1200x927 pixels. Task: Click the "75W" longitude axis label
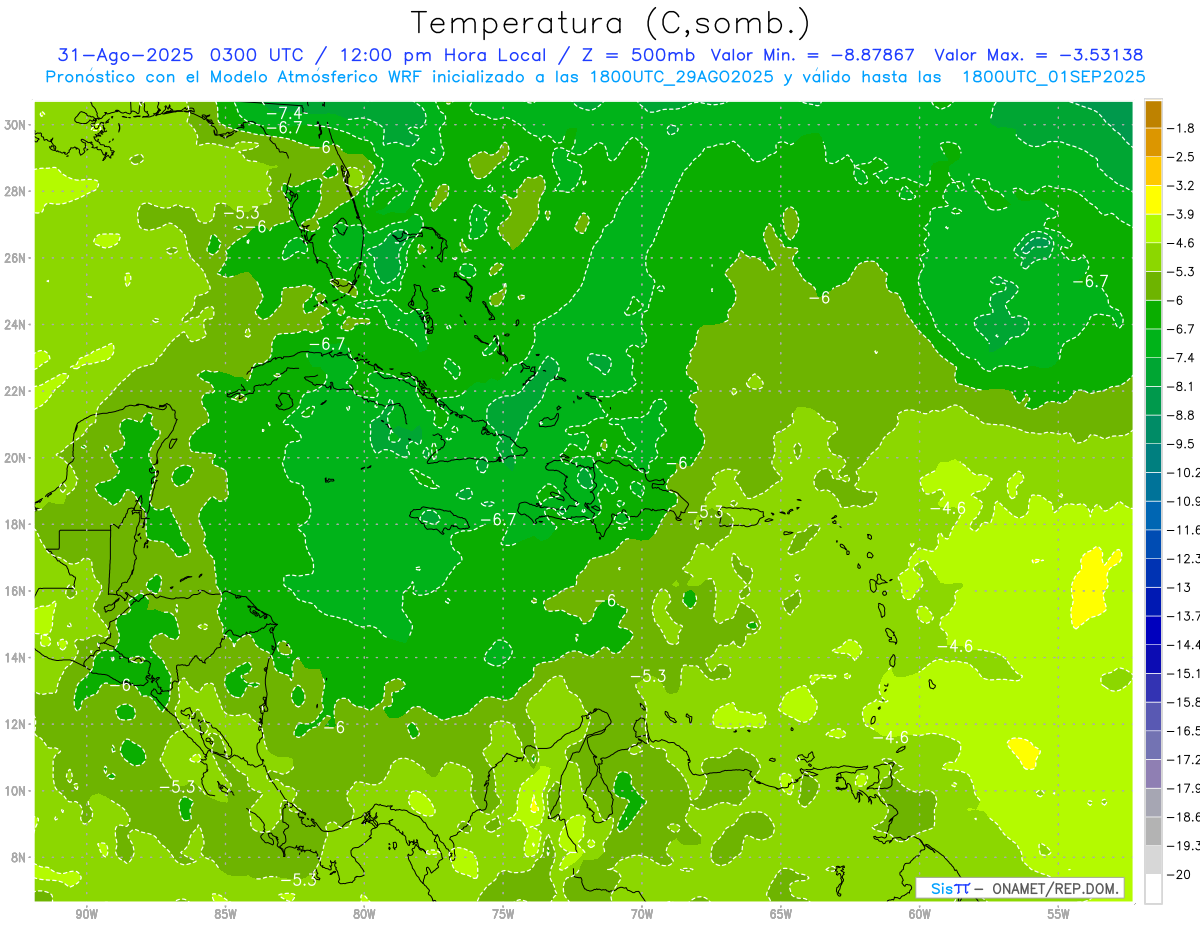(503, 914)
